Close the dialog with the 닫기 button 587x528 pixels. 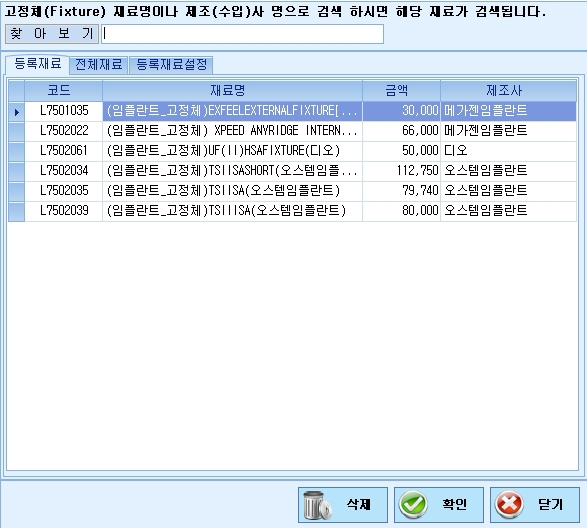click(x=535, y=505)
